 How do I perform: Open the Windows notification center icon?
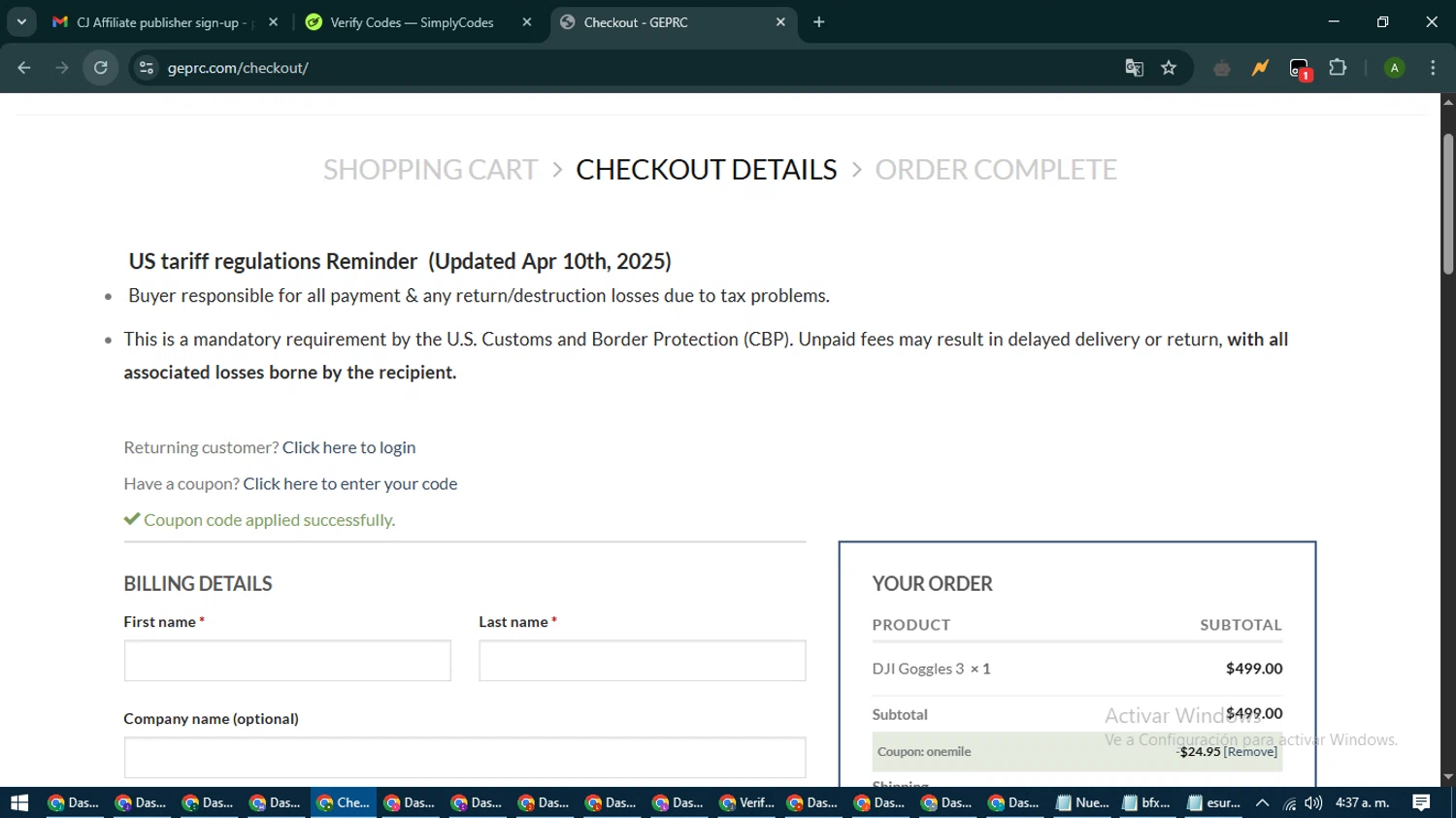point(1421,802)
